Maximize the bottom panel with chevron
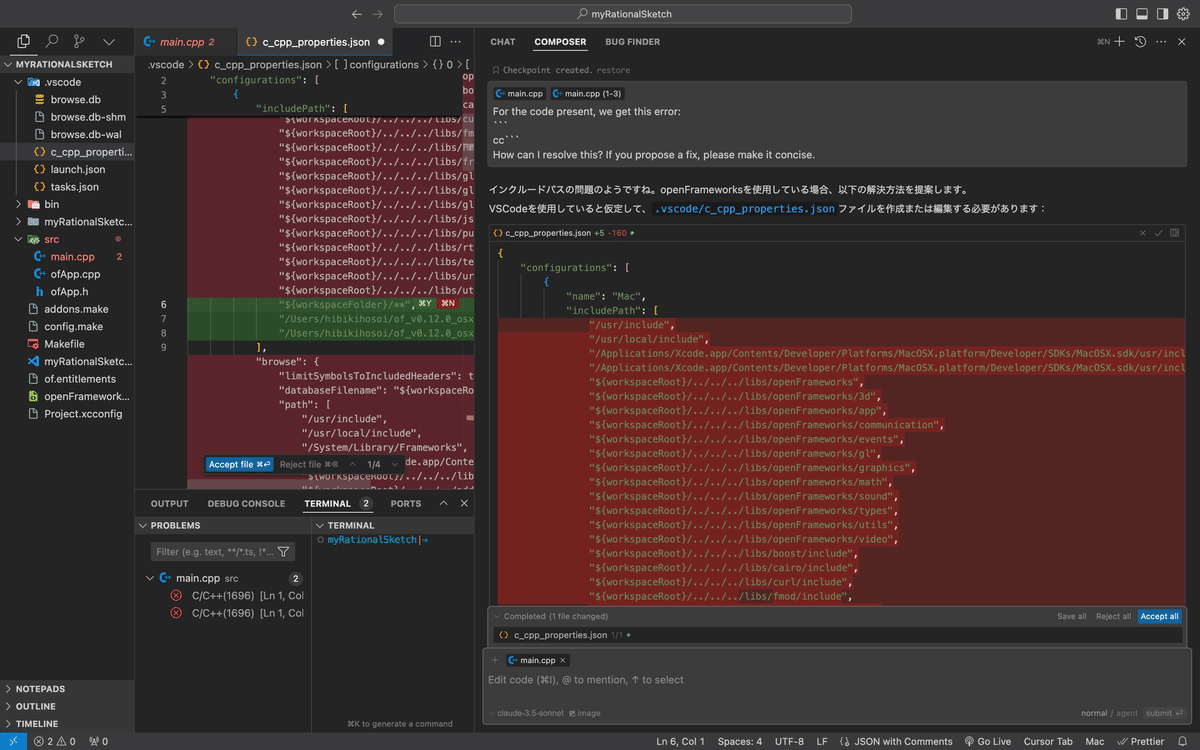The image size is (1200, 750). 443,503
